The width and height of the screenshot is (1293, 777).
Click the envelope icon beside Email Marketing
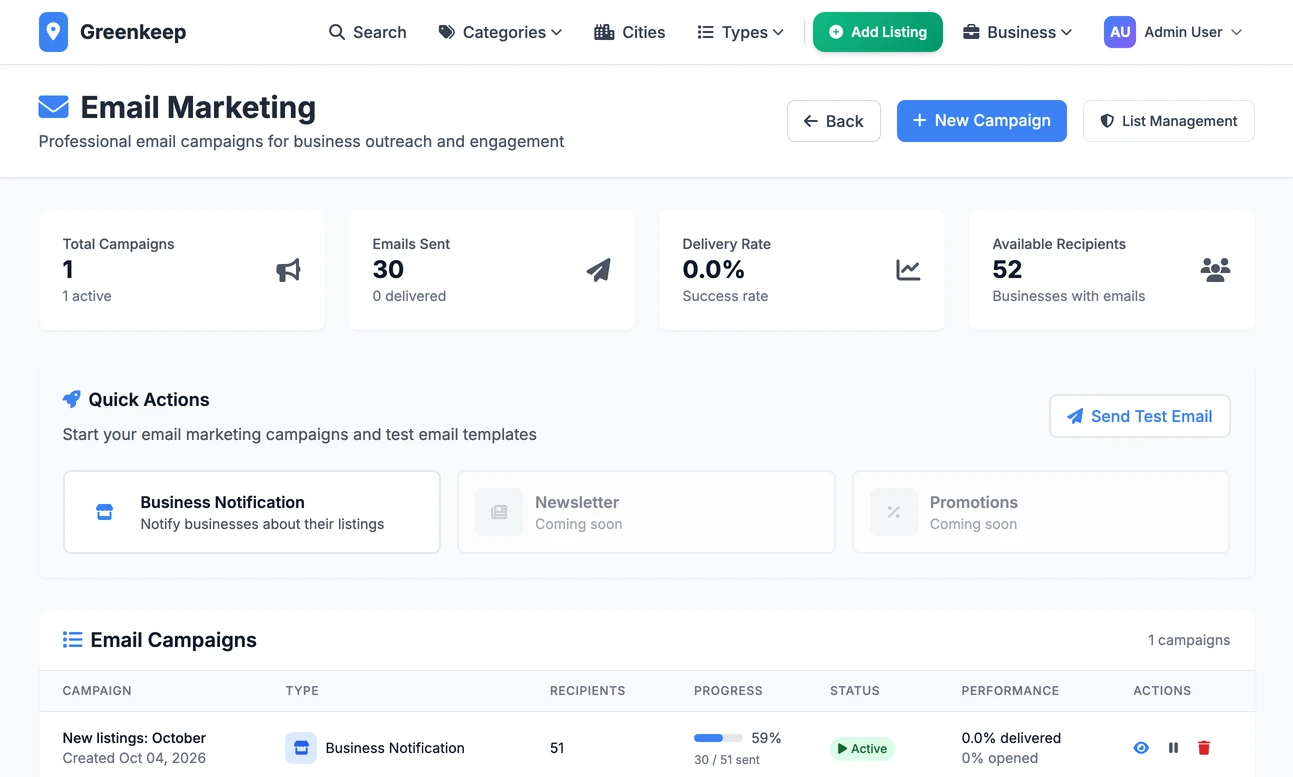53,106
